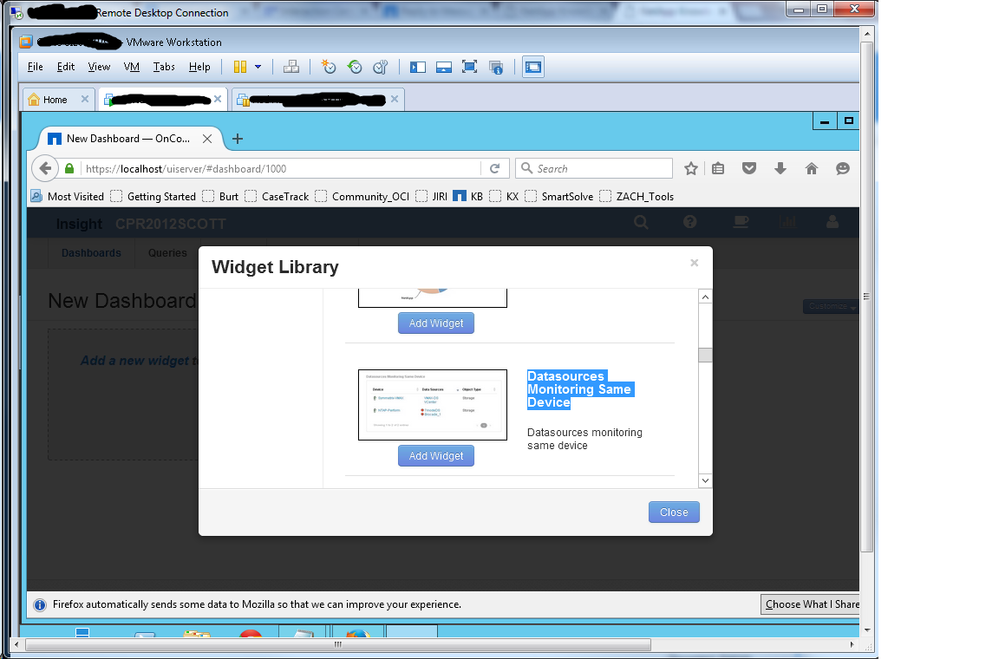Close the New Dashboard Firefox tab

click(x=207, y=138)
